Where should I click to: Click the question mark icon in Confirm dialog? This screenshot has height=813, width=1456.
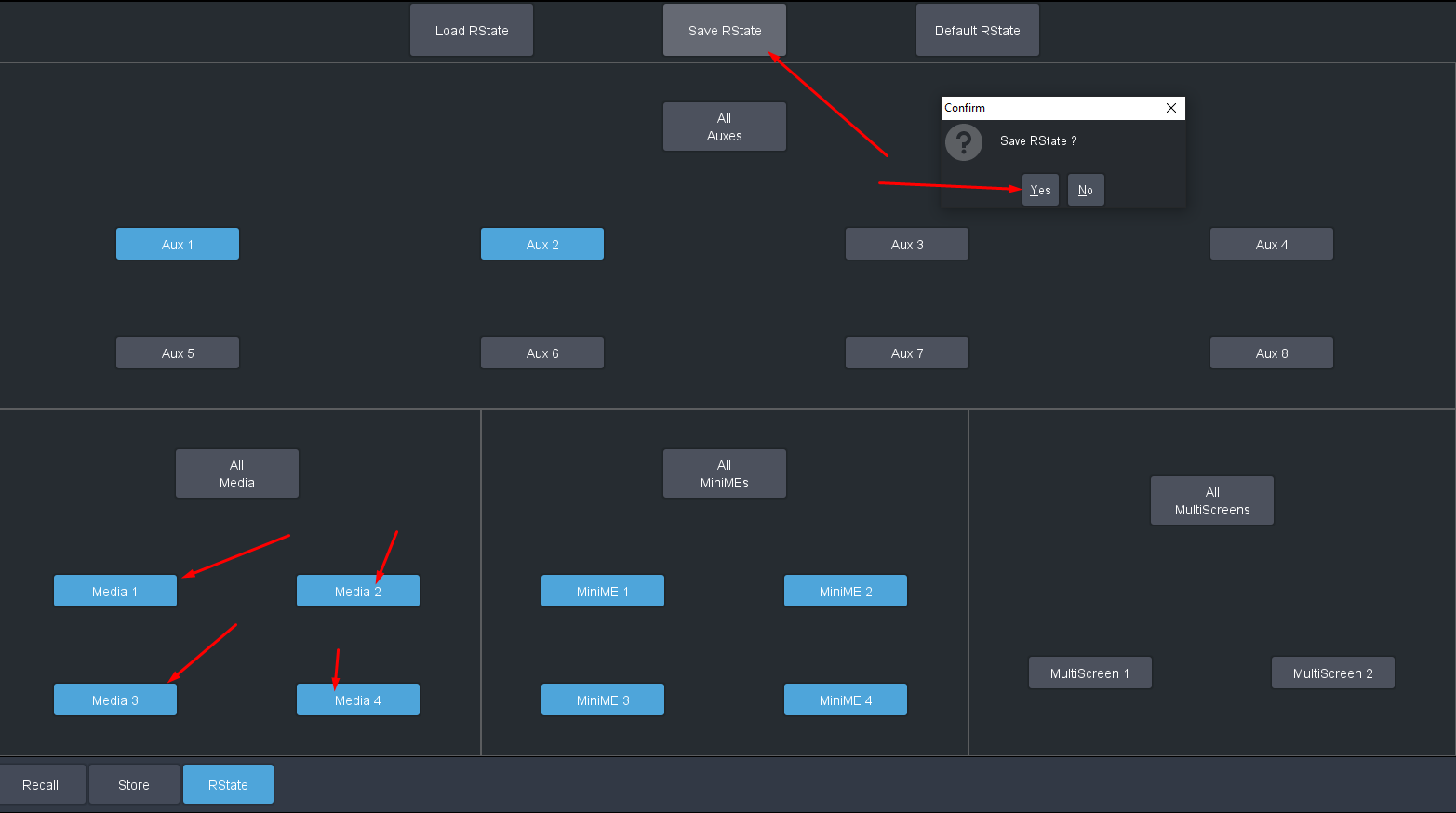point(964,142)
